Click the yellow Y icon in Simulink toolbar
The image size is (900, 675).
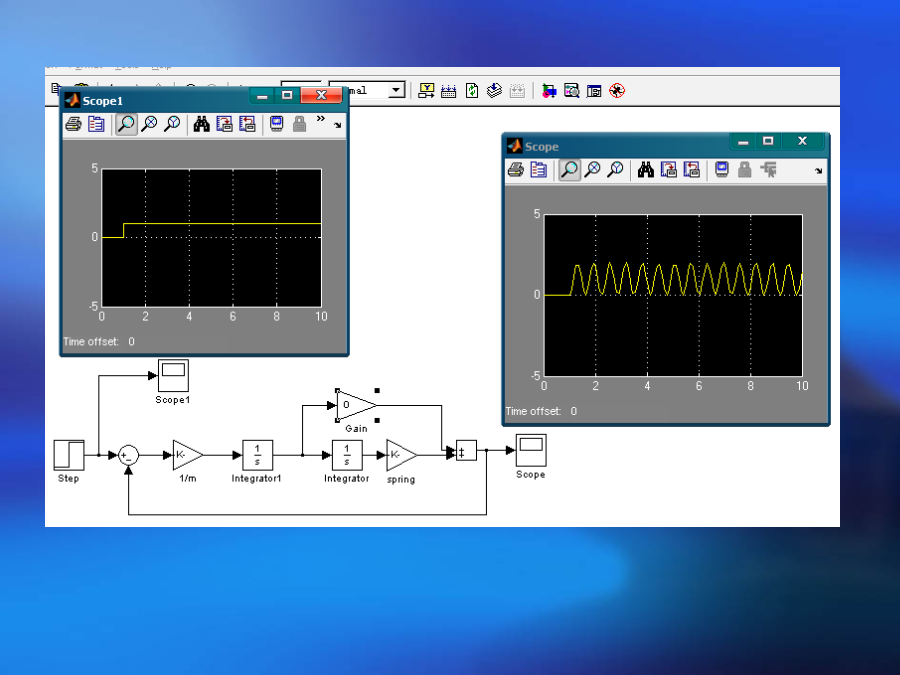click(426, 91)
